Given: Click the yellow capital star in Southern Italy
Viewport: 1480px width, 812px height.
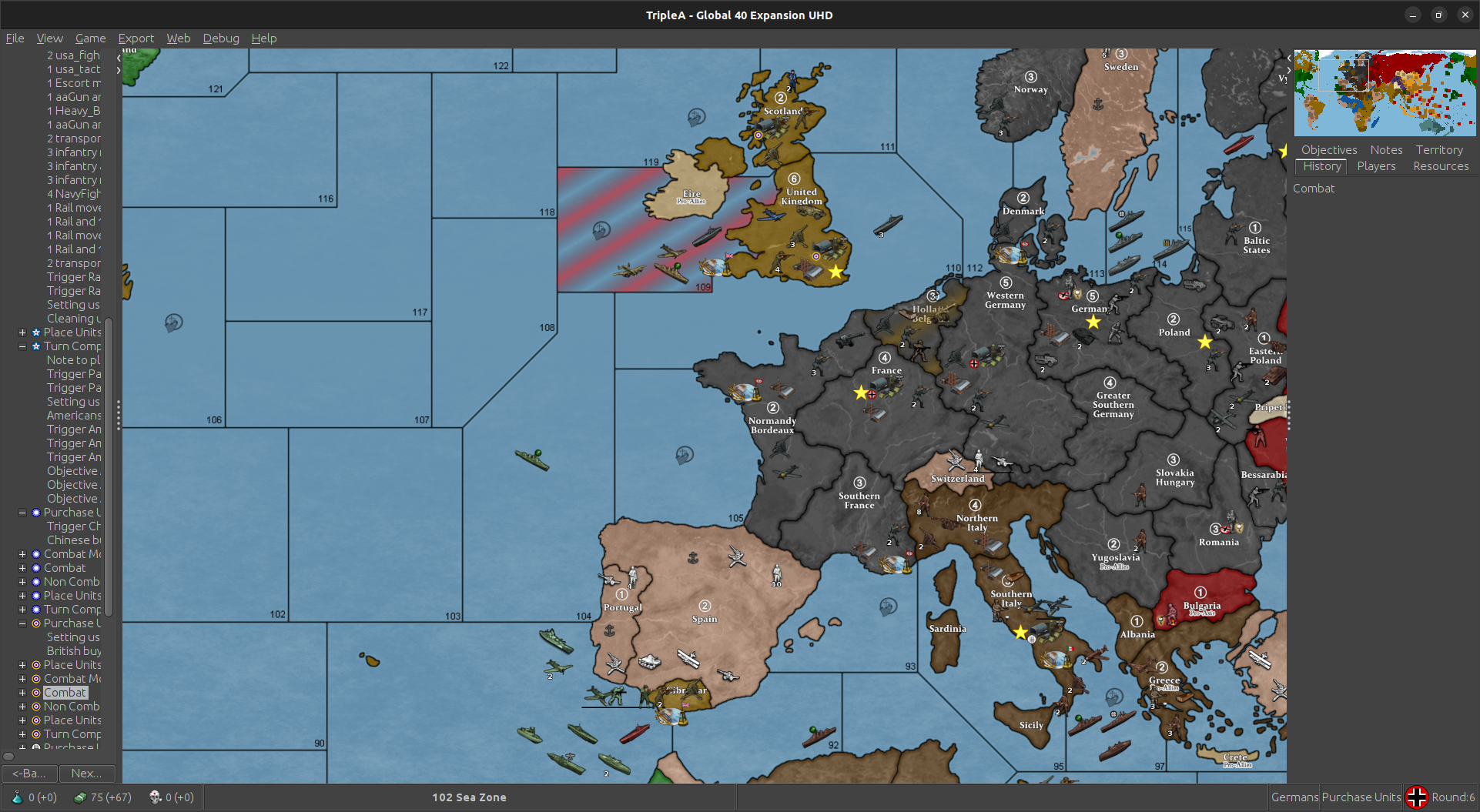Looking at the screenshot, I should tap(1020, 632).
